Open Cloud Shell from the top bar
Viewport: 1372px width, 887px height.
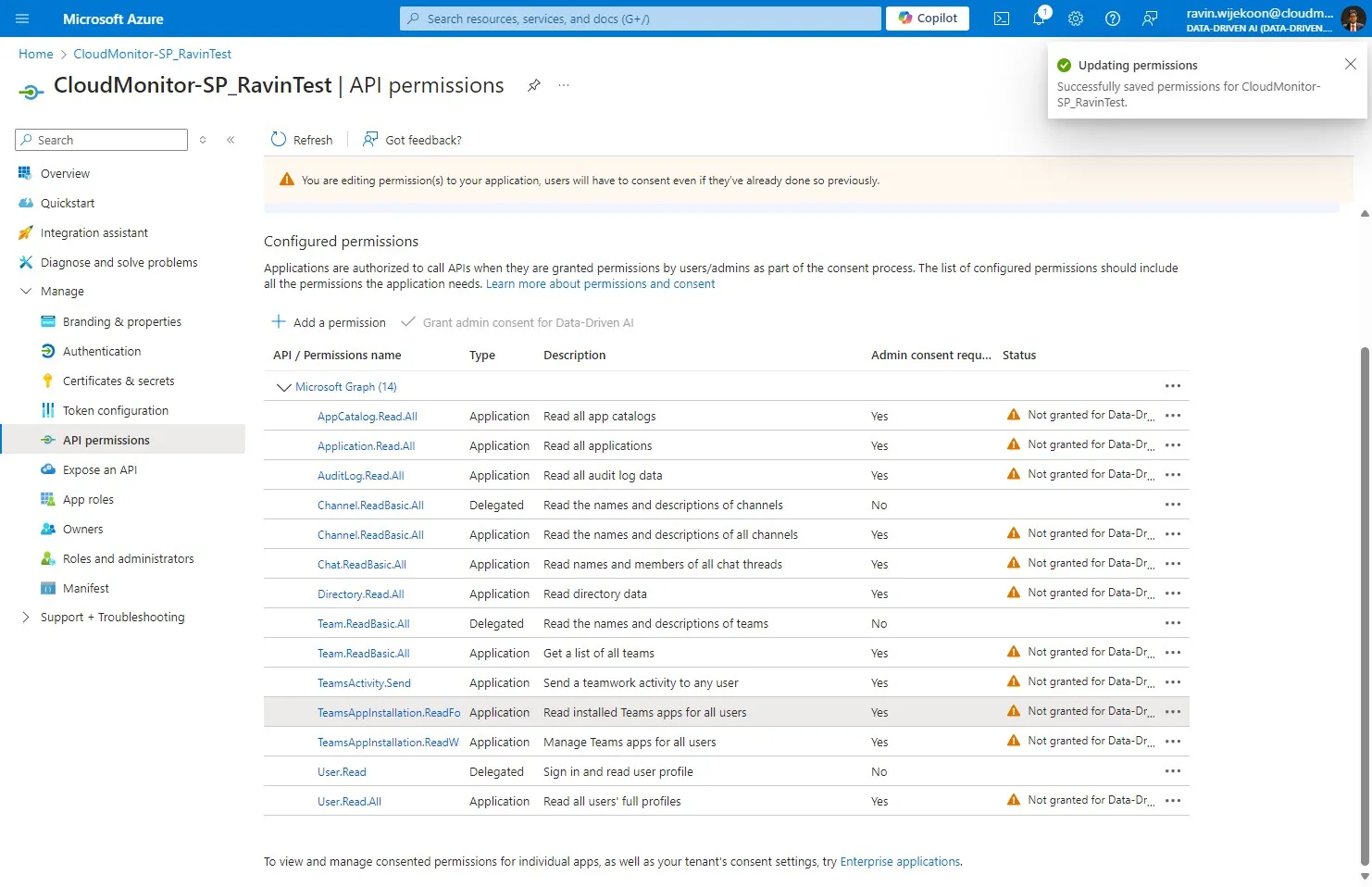tap(1002, 19)
